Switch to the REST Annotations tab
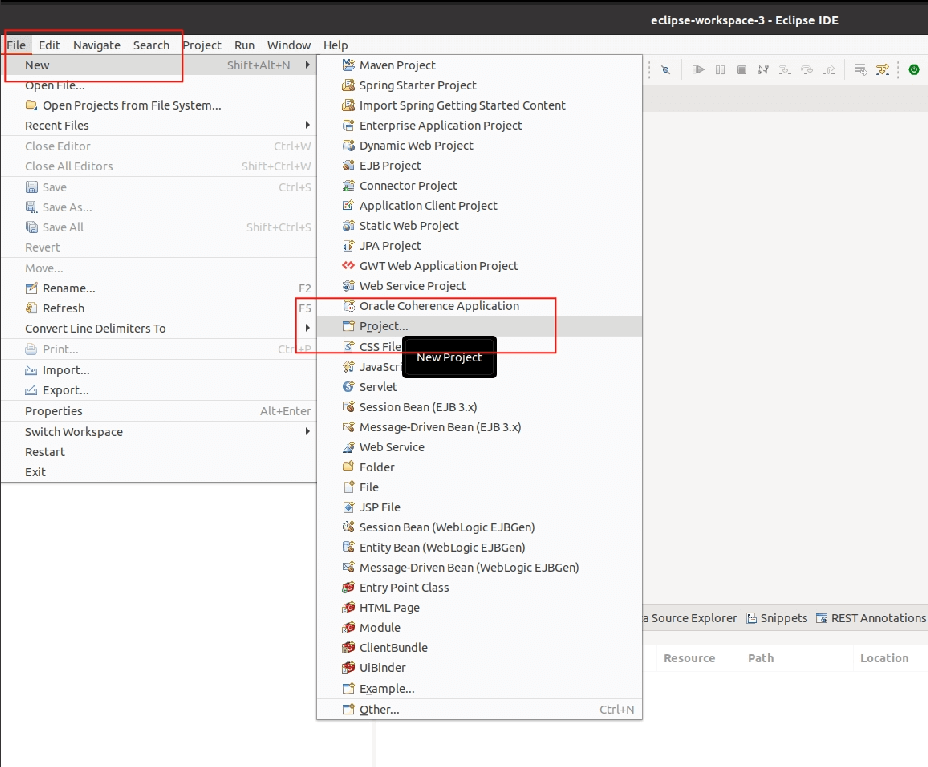This screenshot has width=928, height=767. (x=873, y=618)
